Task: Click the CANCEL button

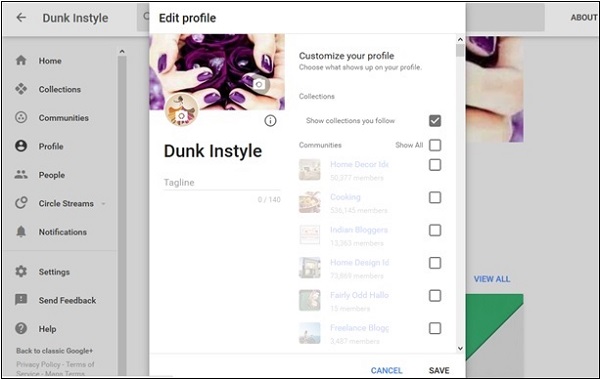Action: [x=386, y=370]
